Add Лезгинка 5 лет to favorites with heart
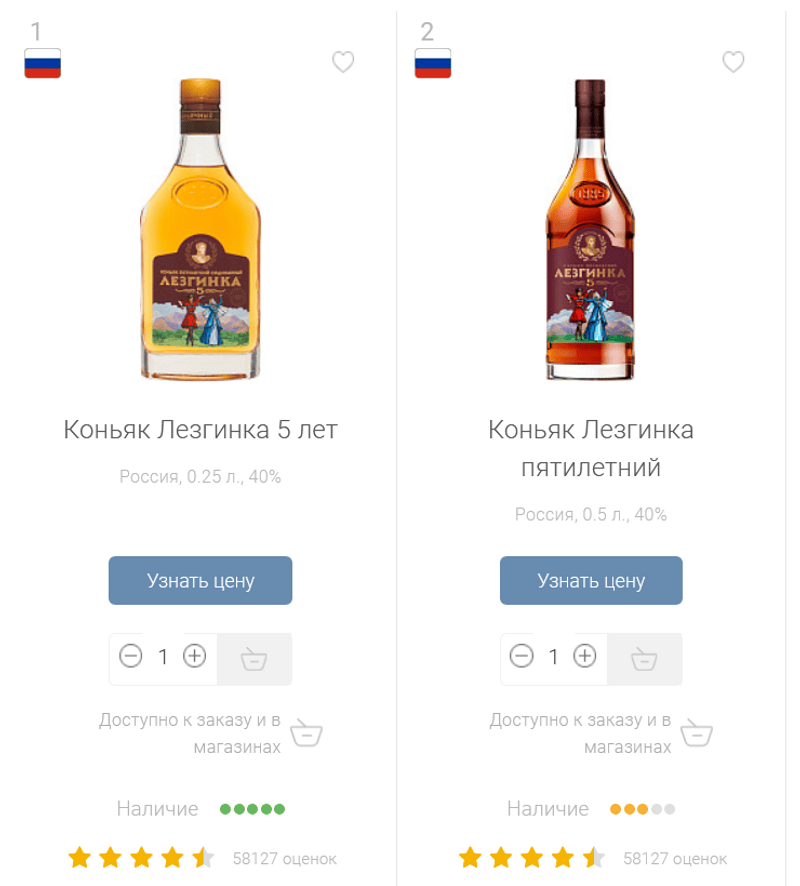The height and width of the screenshot is (886, 800). [x=343, y=62]
